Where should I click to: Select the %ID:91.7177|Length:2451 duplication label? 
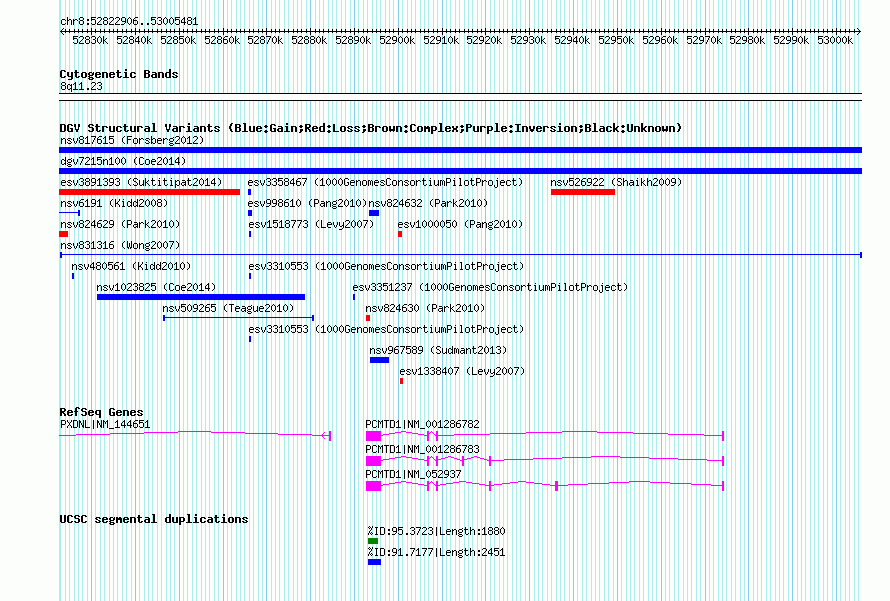[436, 552]
